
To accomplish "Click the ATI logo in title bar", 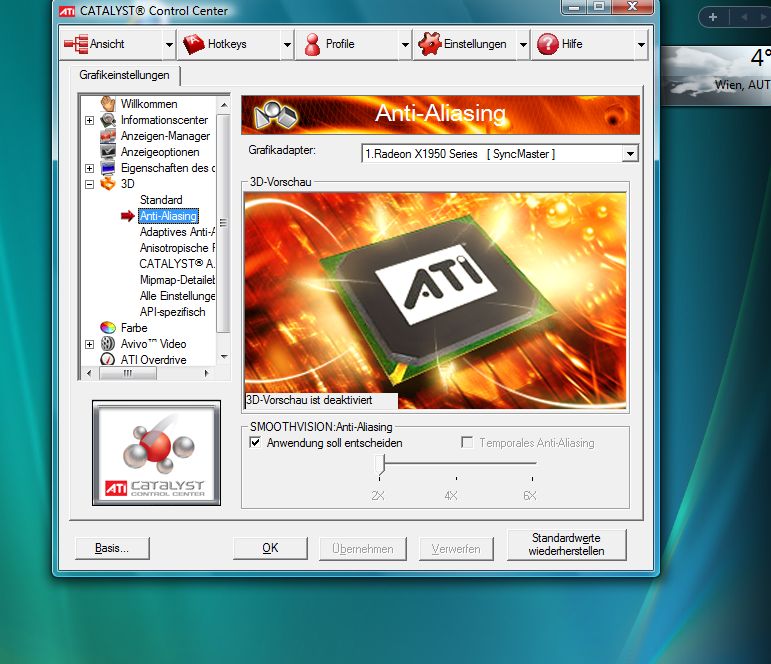I will (67, 11).
